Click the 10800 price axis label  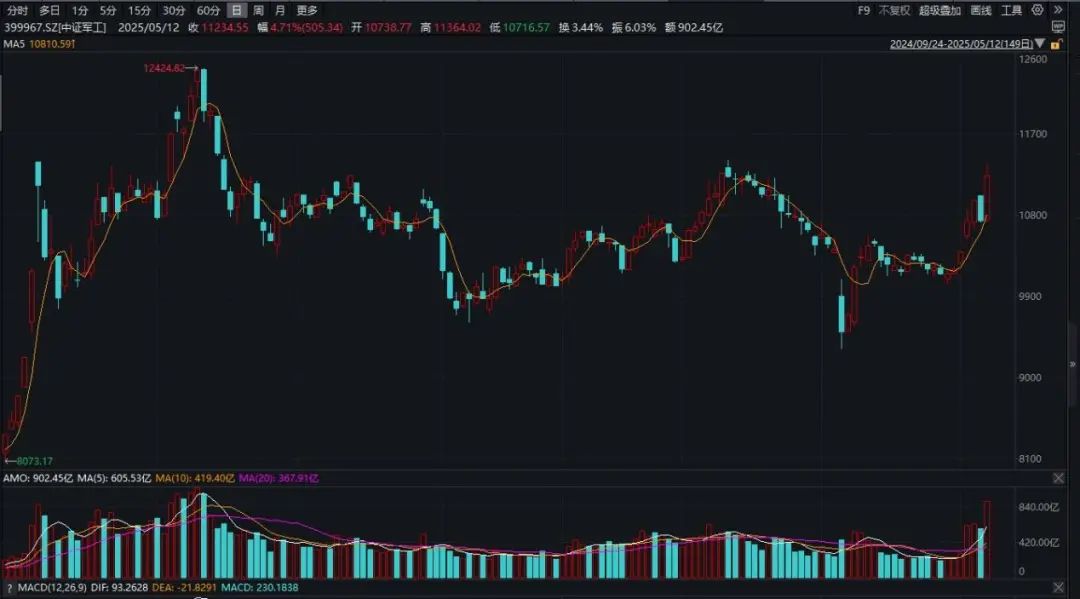pyautogui.click(x=1032, y=215)
